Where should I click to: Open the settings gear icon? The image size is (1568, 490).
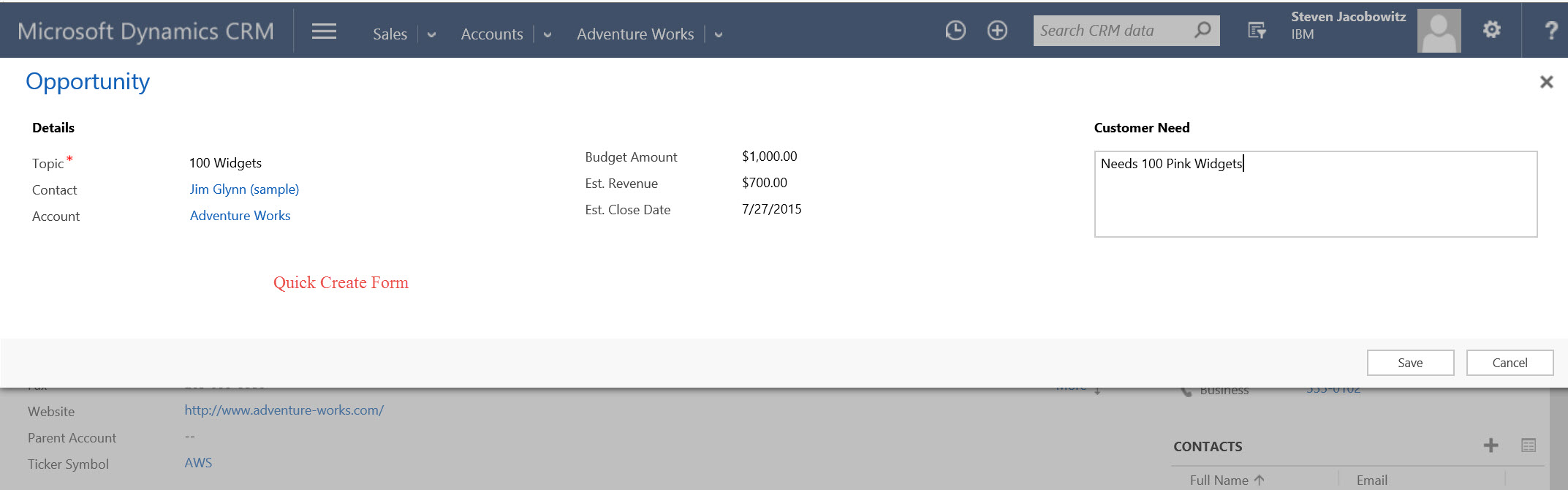tap(1491, 30)
